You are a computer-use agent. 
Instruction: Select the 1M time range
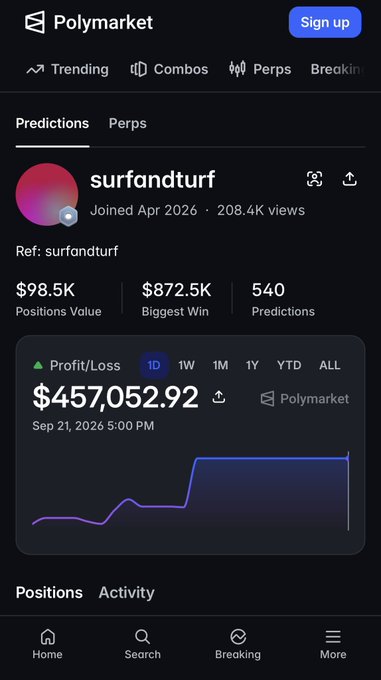[x=220, y=366]
